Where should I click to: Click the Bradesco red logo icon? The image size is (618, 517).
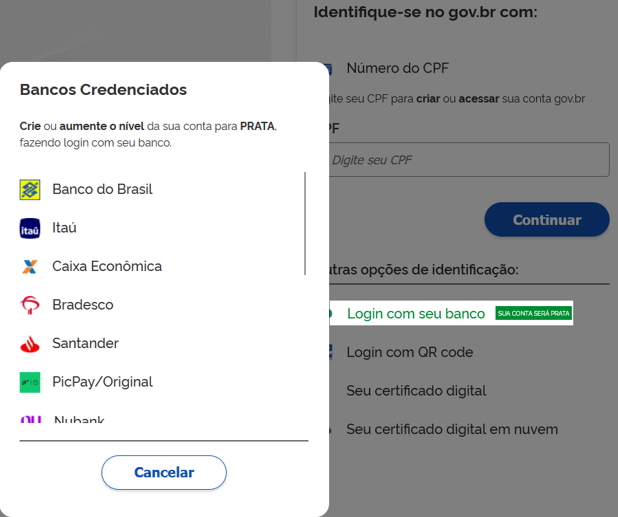30,305
